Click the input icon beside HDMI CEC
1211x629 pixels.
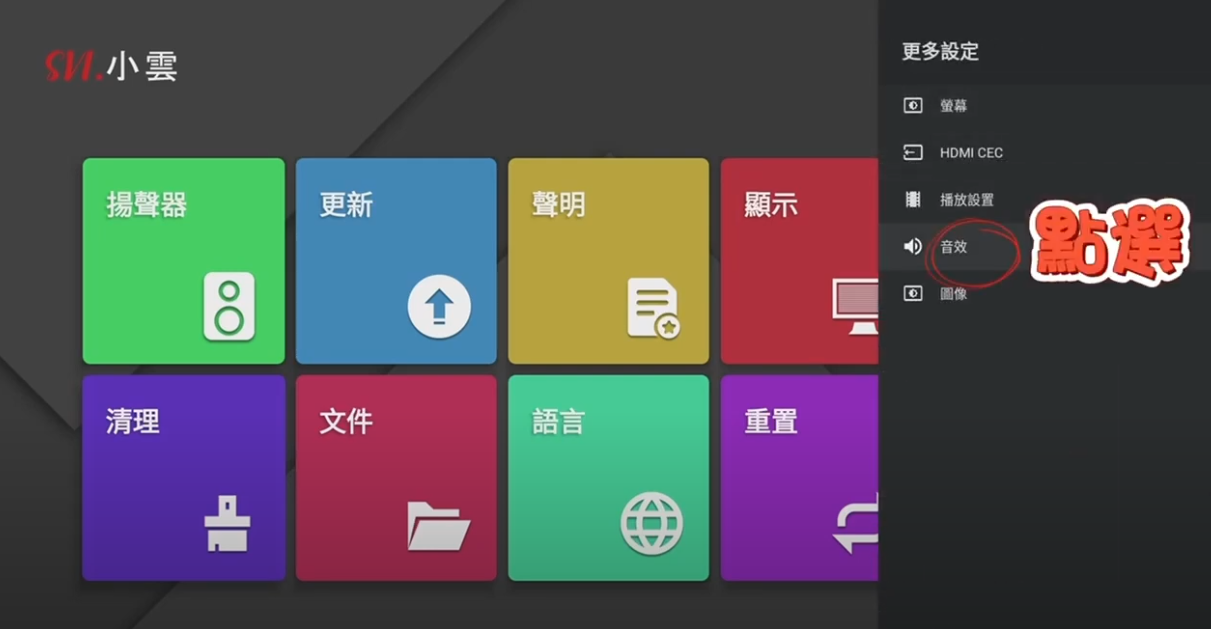tap(912, 153)
